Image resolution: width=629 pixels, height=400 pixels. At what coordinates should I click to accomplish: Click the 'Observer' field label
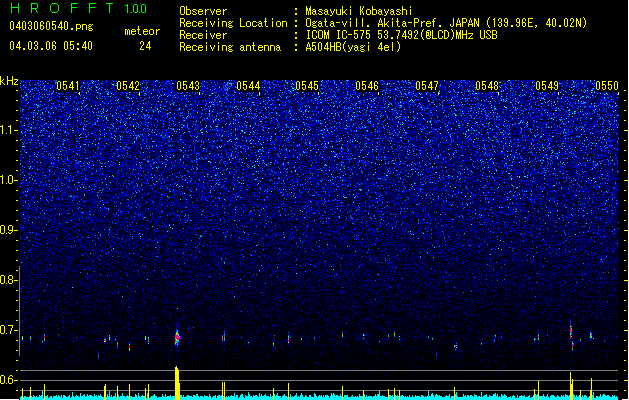[203, 11]
